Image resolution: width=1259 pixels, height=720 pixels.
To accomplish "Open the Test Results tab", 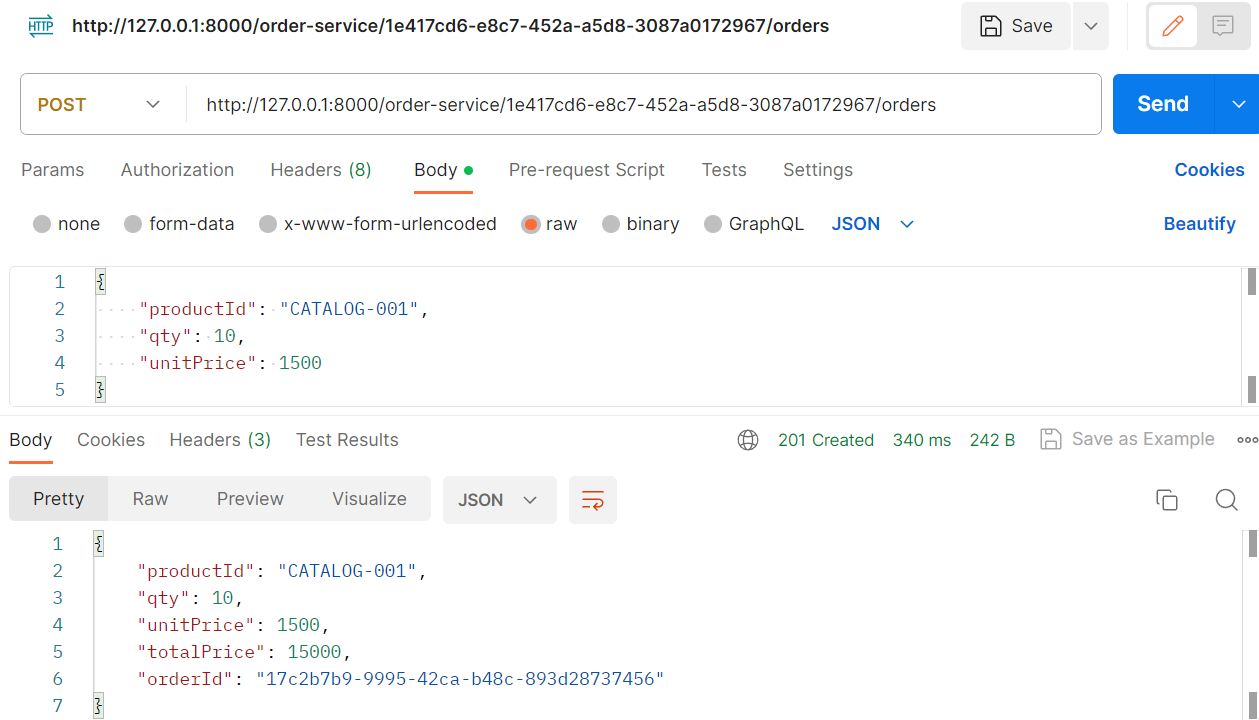I will (347, 440).
